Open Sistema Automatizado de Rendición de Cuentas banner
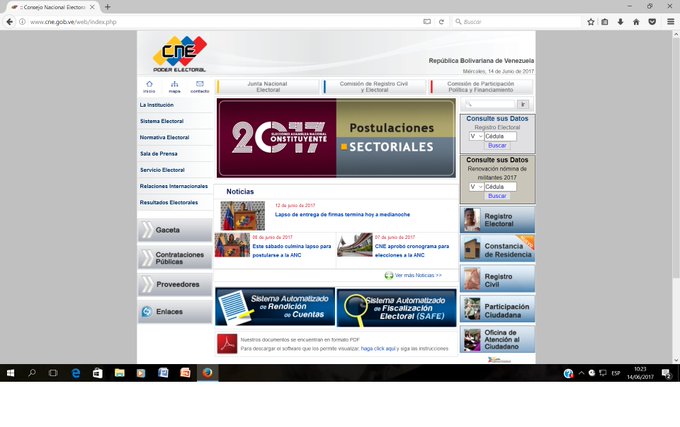Viewport: 680px width, 427px height. coord(275,306)
